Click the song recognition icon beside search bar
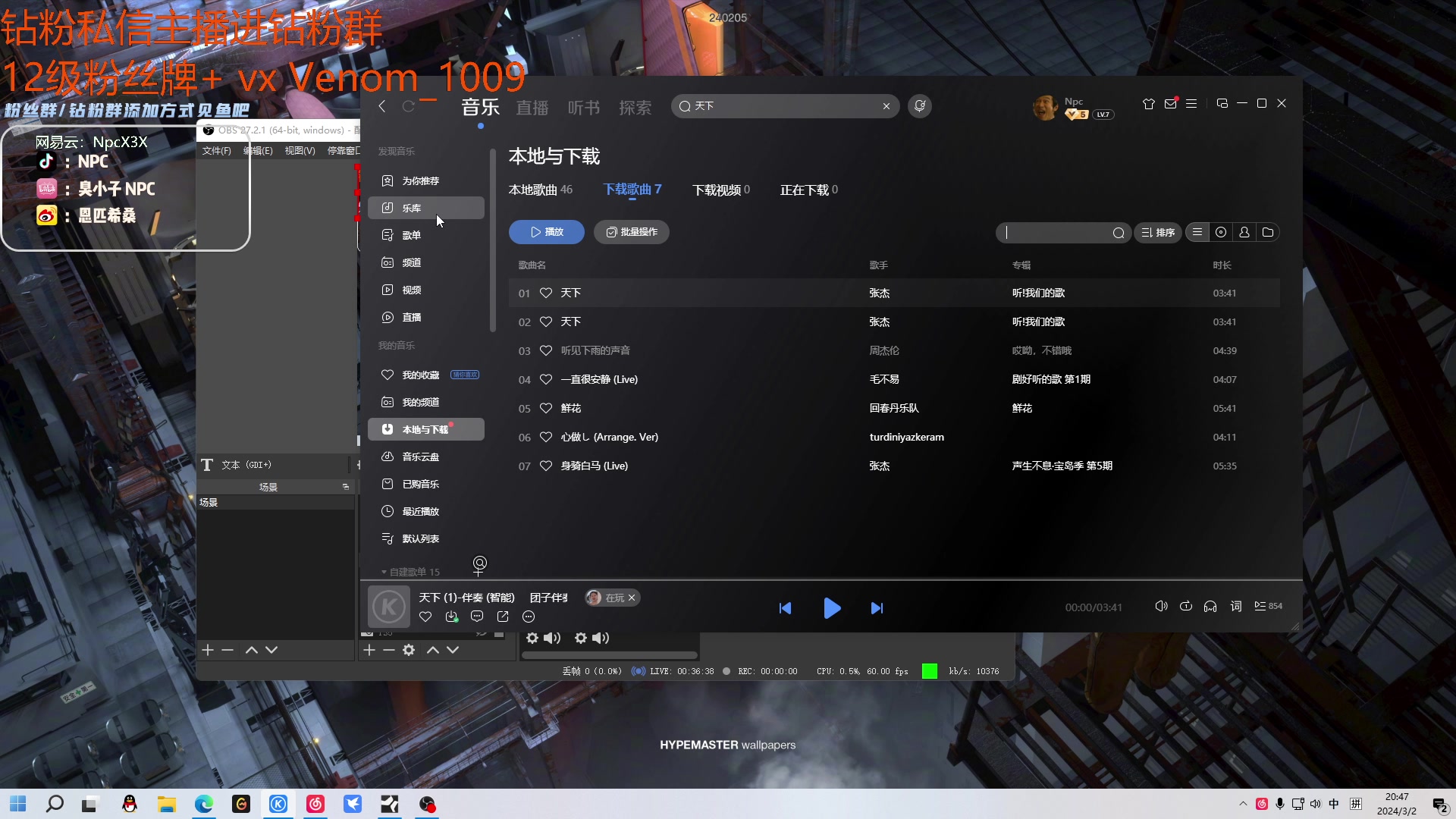 point(920,106)
